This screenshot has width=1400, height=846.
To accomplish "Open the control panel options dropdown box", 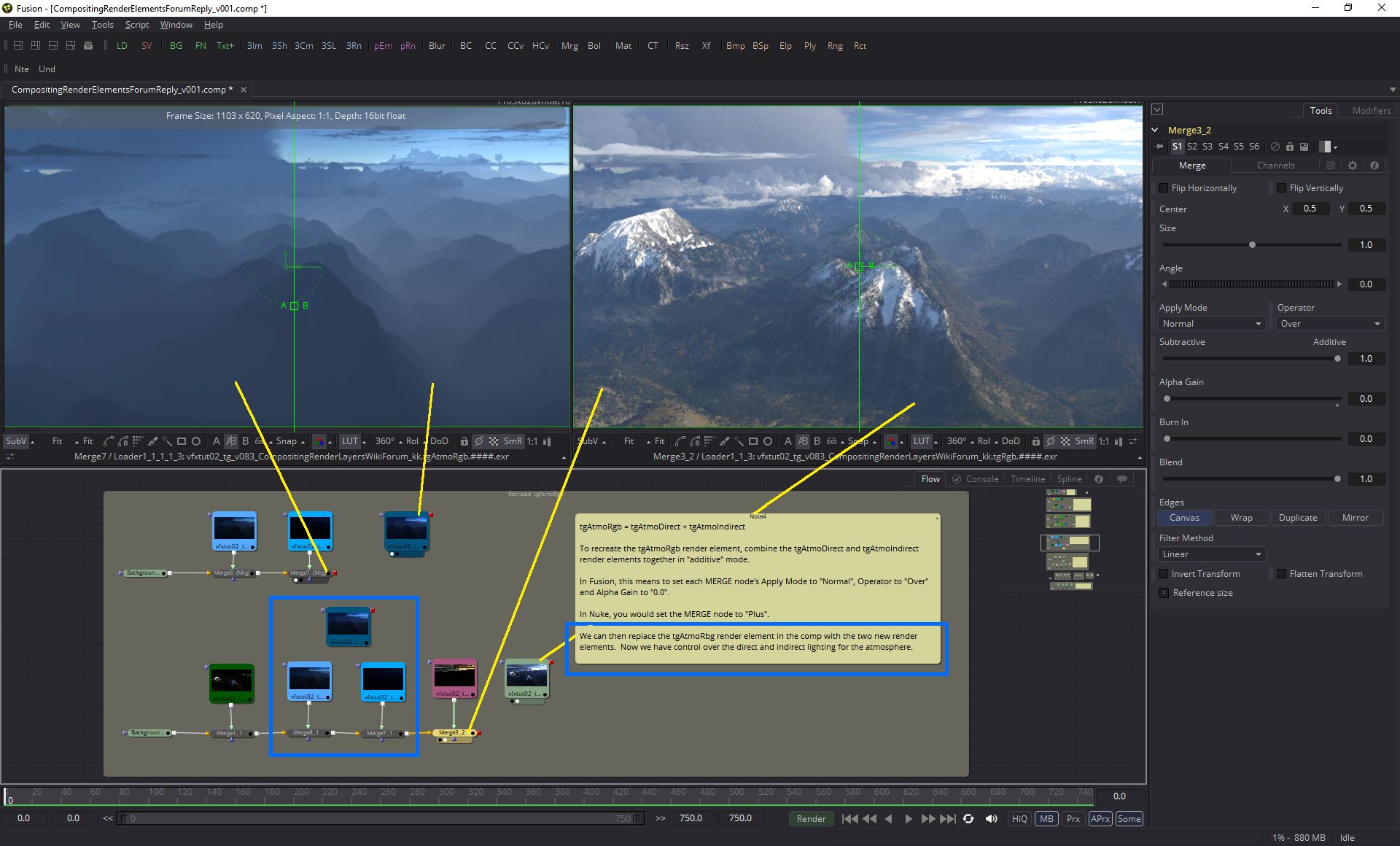I will [x=1157, y=109].
